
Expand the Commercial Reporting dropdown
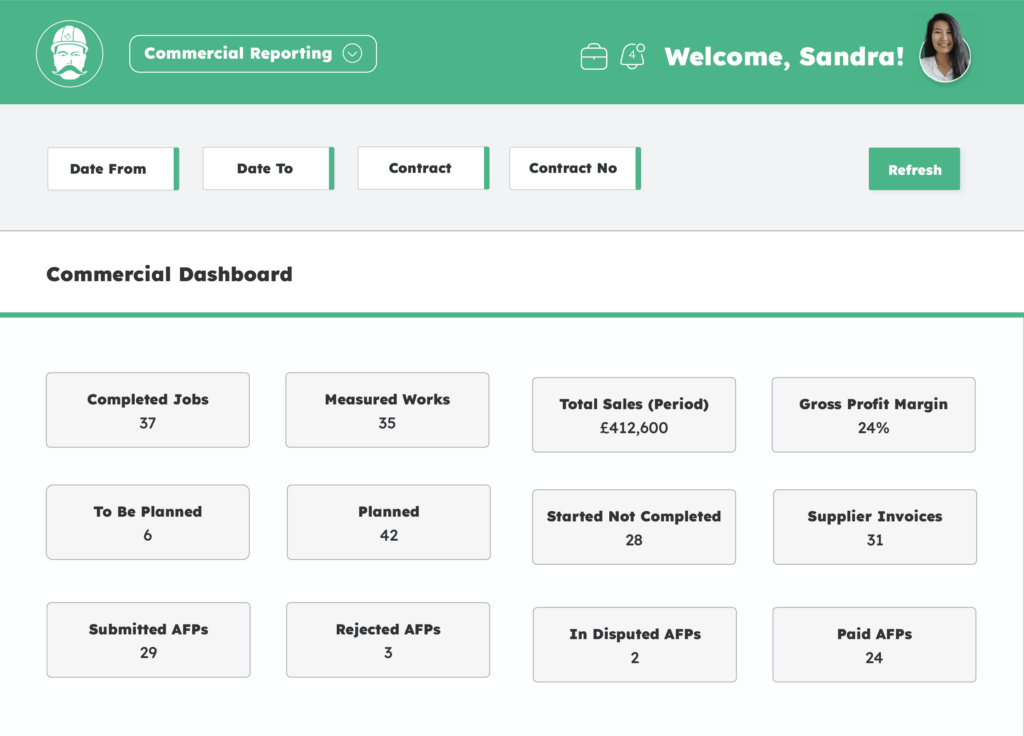[253, 54]
